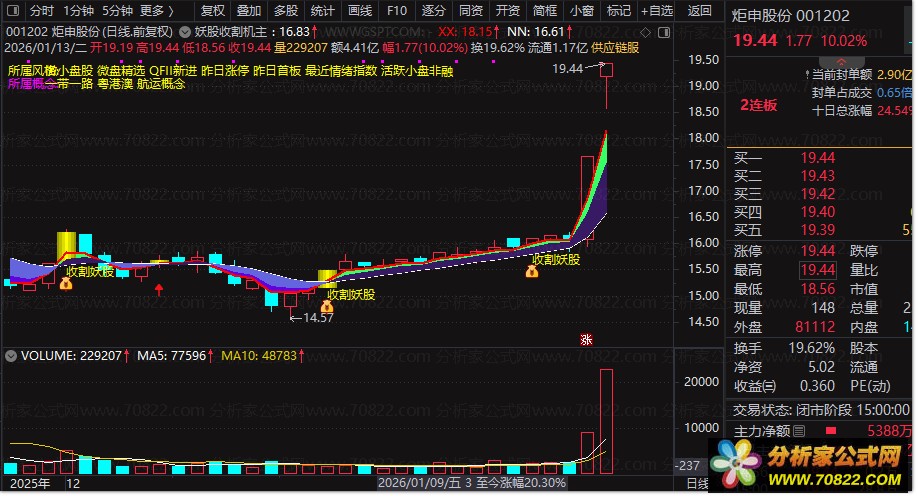The width and height of the screenshot is (918, 496).
Task: Click the 外盘 81112 value
Action: (815, 327)
